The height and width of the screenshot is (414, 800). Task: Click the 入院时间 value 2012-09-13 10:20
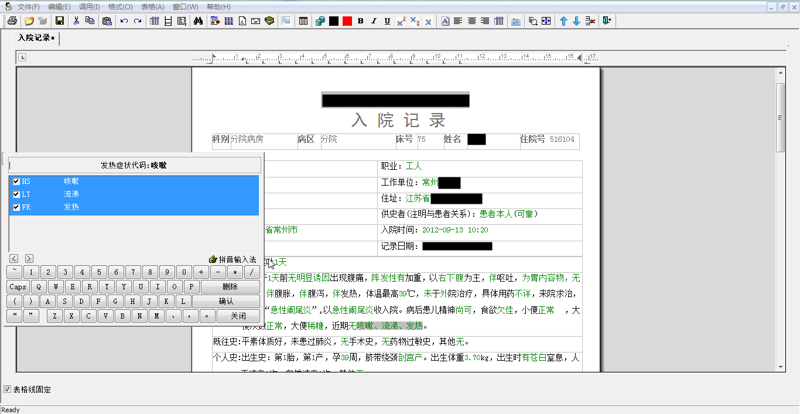coord(455,230)
